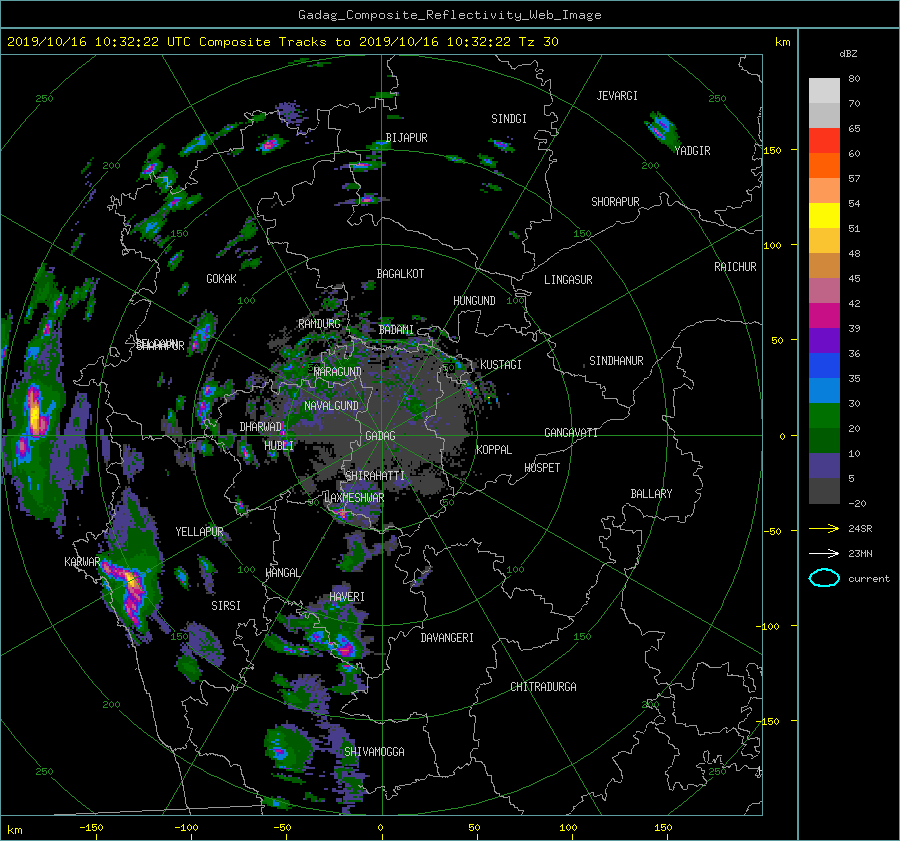Screen dimensions: 900x841
Task: Click the SHORAPUR city label
Action: pyautogui.click(x=615, y=202)
